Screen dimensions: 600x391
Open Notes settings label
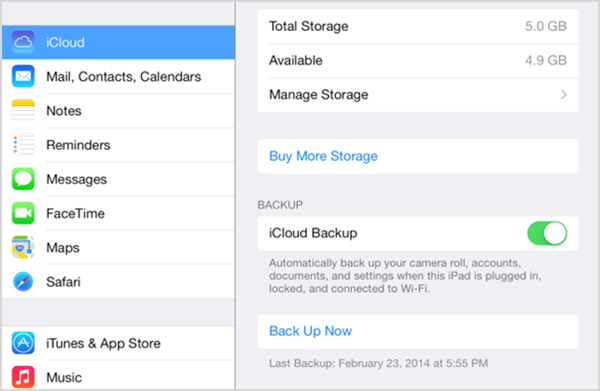pyautogui.click(x=64, y=111)
